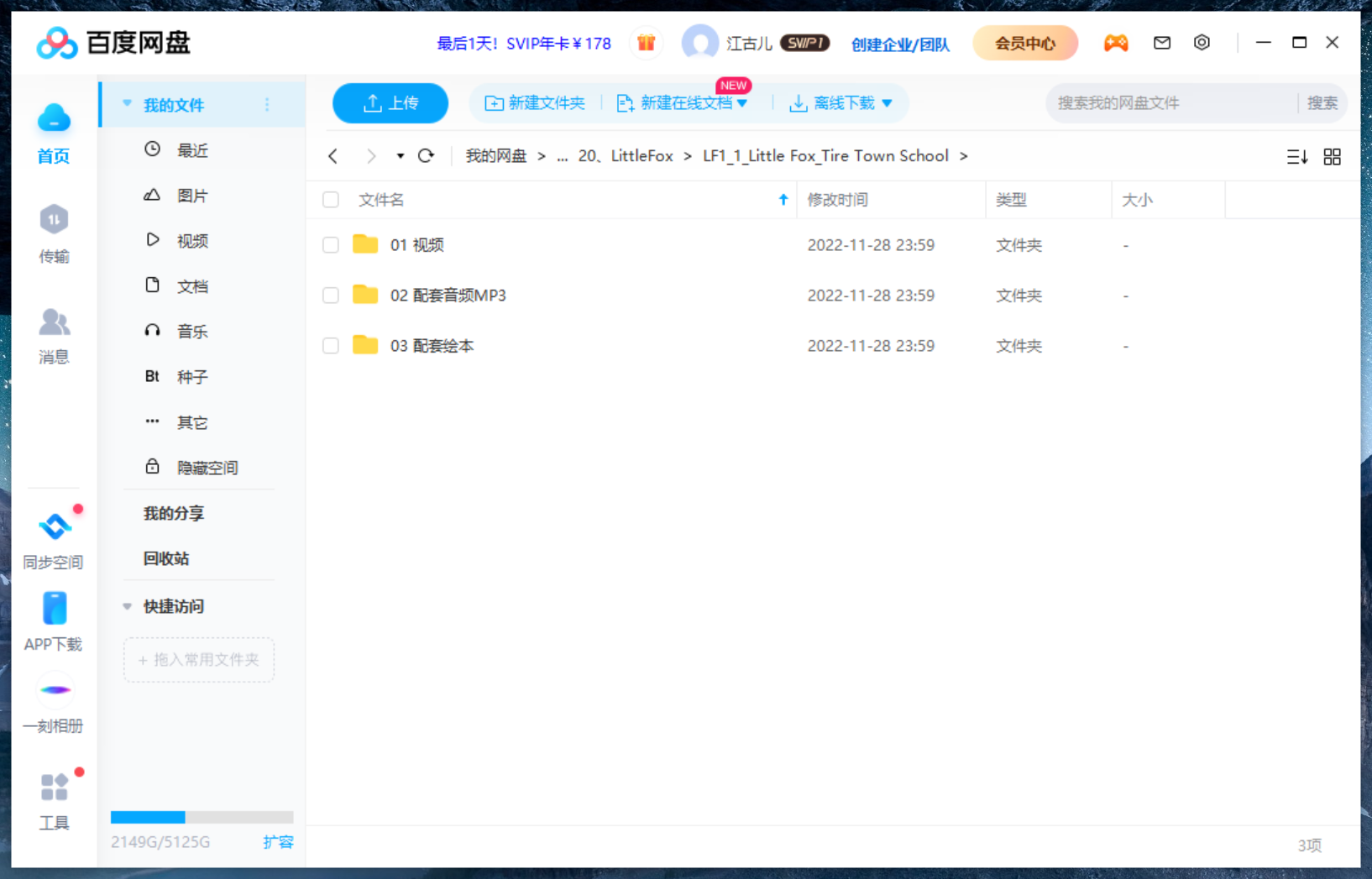This screenshot has height=879, width=1372.
Task: Click the 会员中心 membership link
Action: [1024, 42]
